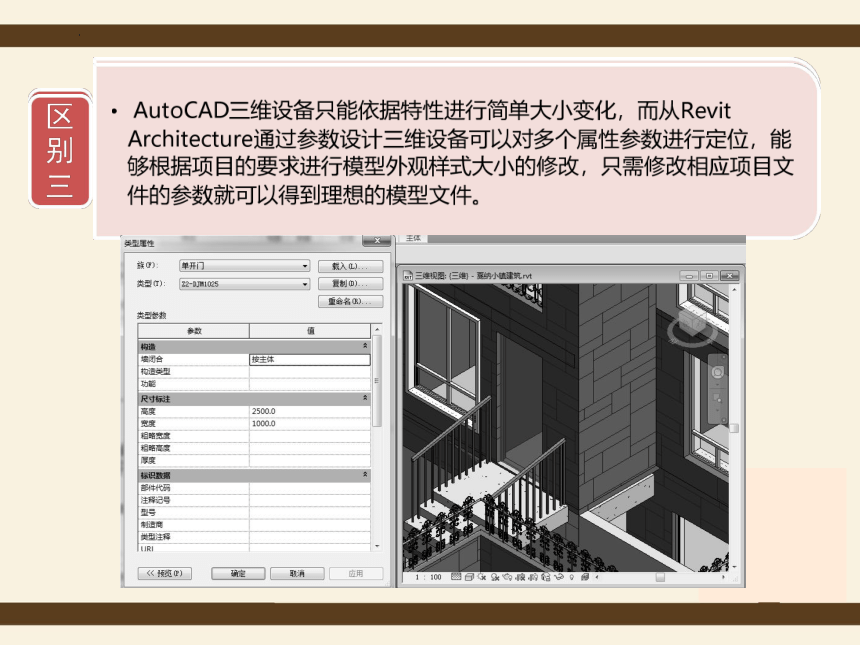Toggle Show Crop Region icon
The image size is (860, 645).
point(533,577)
